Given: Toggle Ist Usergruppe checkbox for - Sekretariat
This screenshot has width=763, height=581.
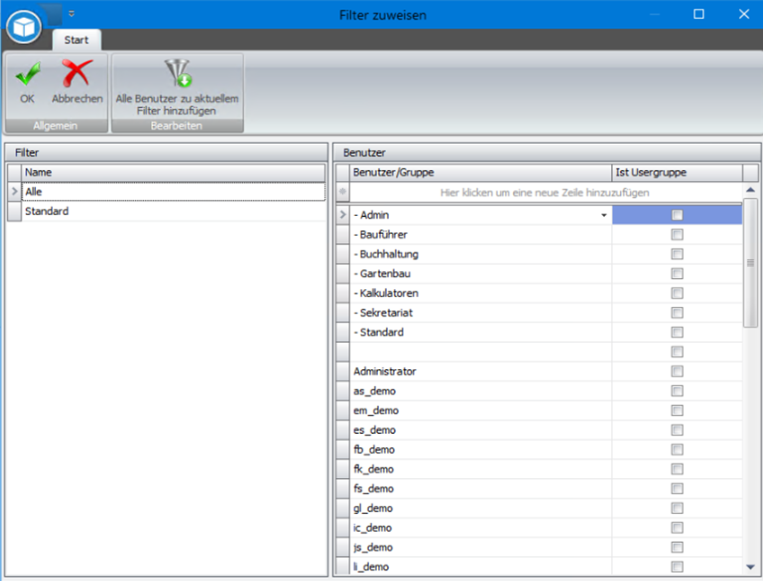Looking at the screenshot, I should pos(677,312).
